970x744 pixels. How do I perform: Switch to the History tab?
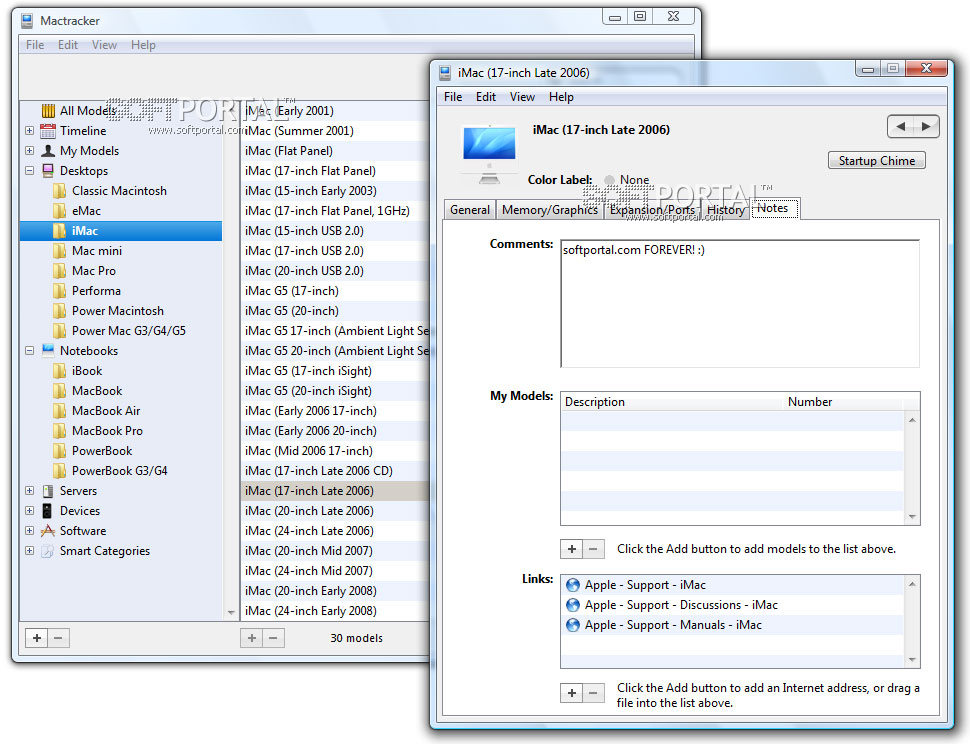point(726,210)
